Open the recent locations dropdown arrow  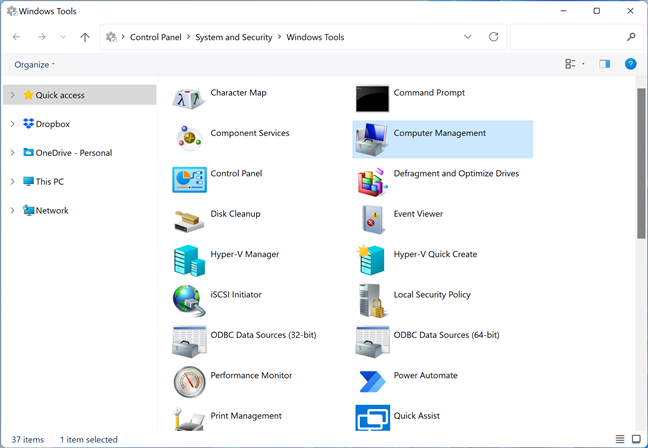(x=63, y=37)
